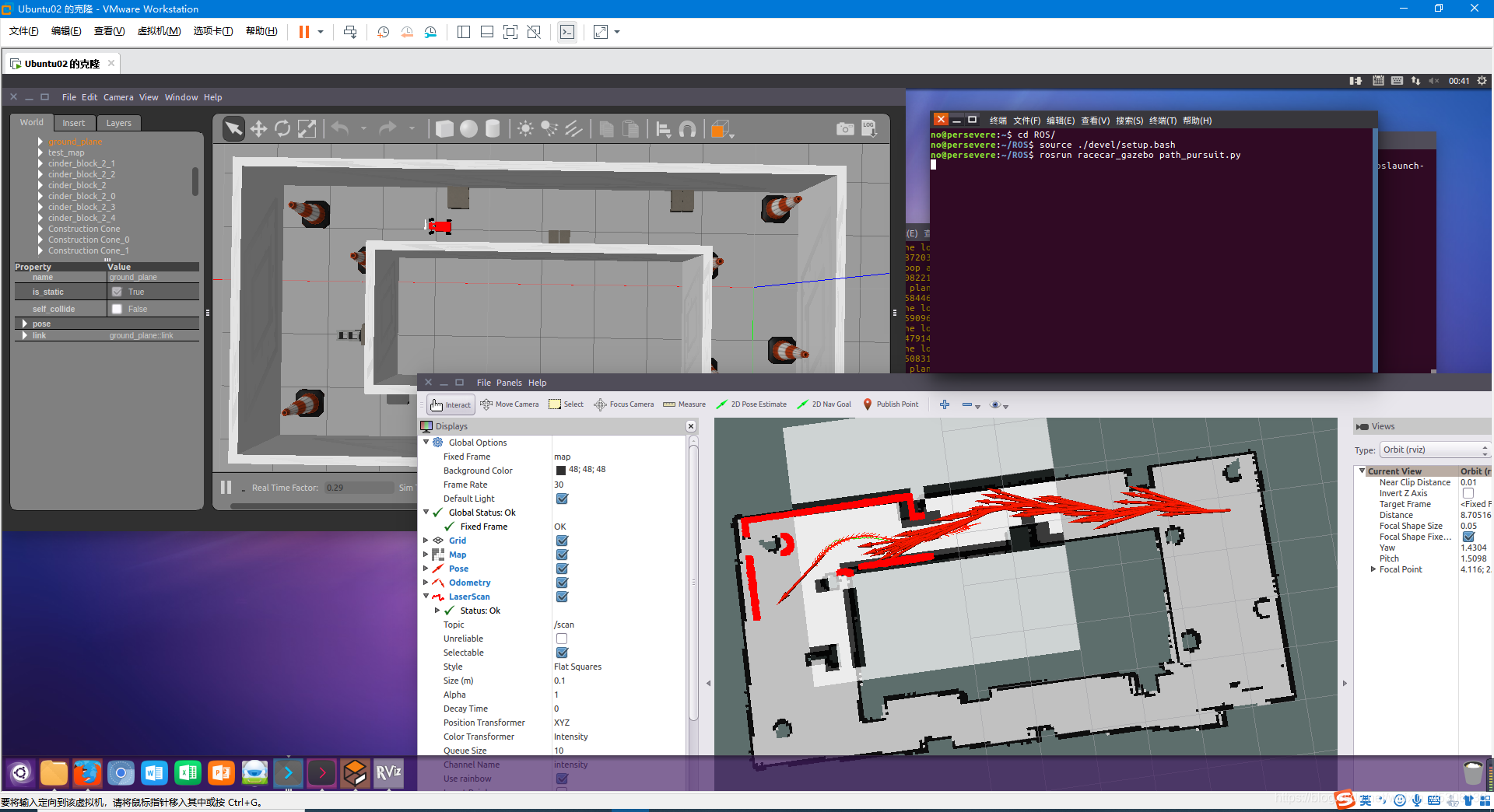Insert a cylinder shape in Gazebo
Viewport: 1494px width, 812px height.
493,128
